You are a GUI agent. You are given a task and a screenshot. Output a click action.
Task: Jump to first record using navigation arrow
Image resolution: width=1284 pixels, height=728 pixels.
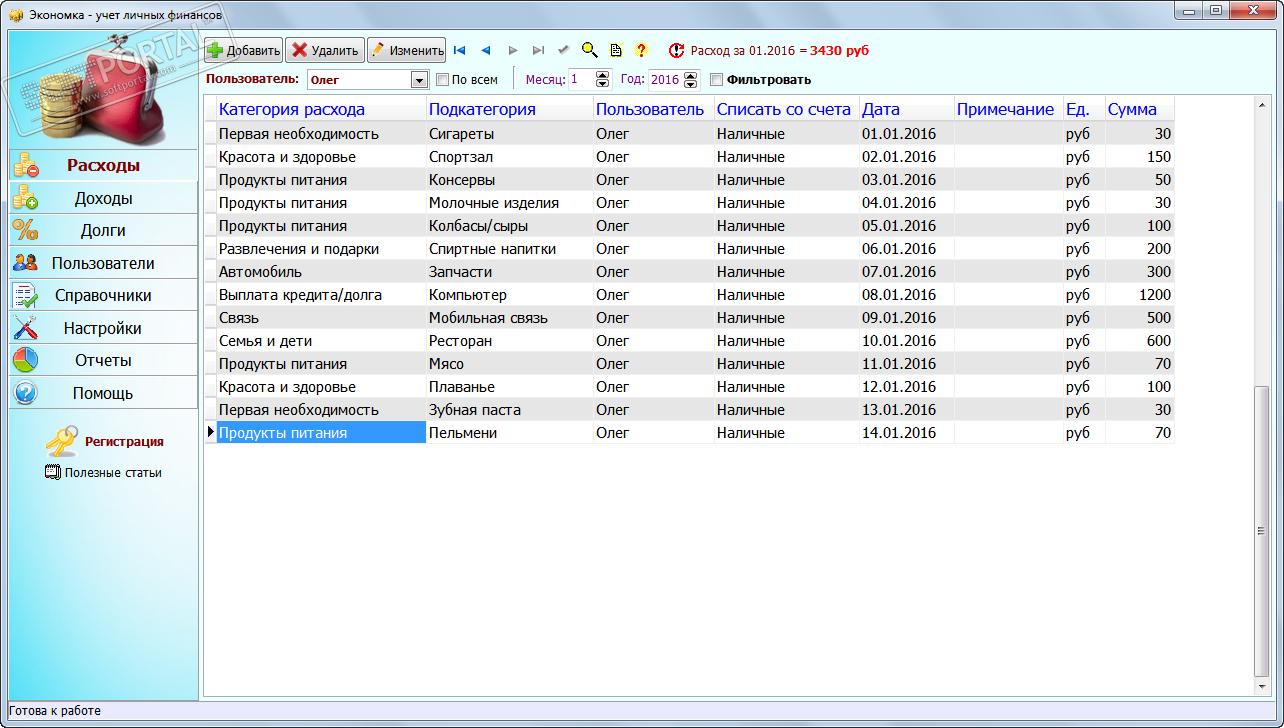459,50
